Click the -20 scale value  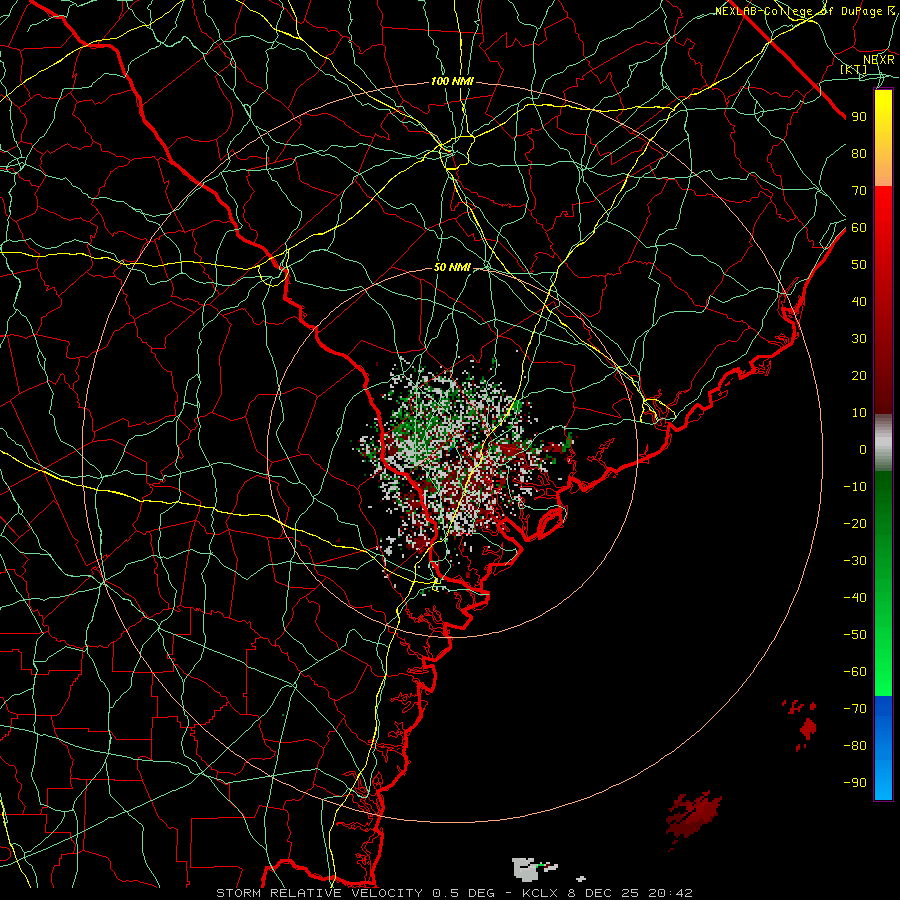click(855, 523)
